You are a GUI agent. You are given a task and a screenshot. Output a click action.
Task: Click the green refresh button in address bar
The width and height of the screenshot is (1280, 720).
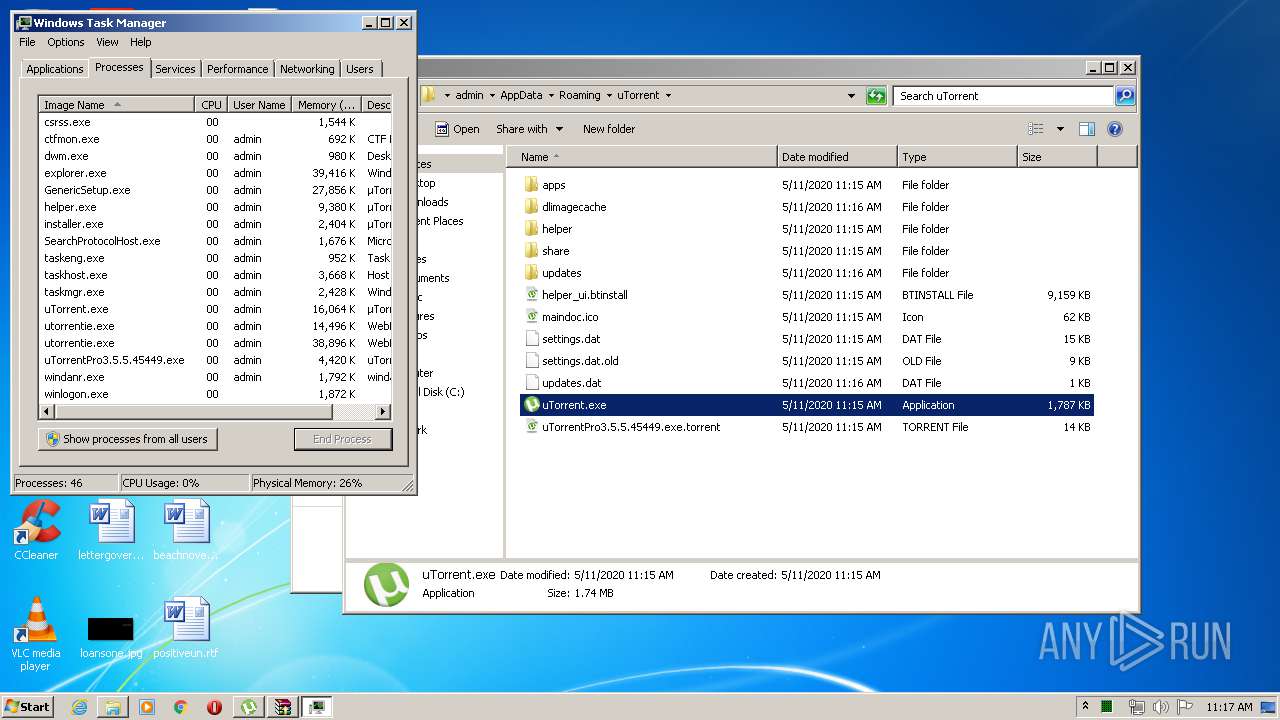[x=876, y=96]
